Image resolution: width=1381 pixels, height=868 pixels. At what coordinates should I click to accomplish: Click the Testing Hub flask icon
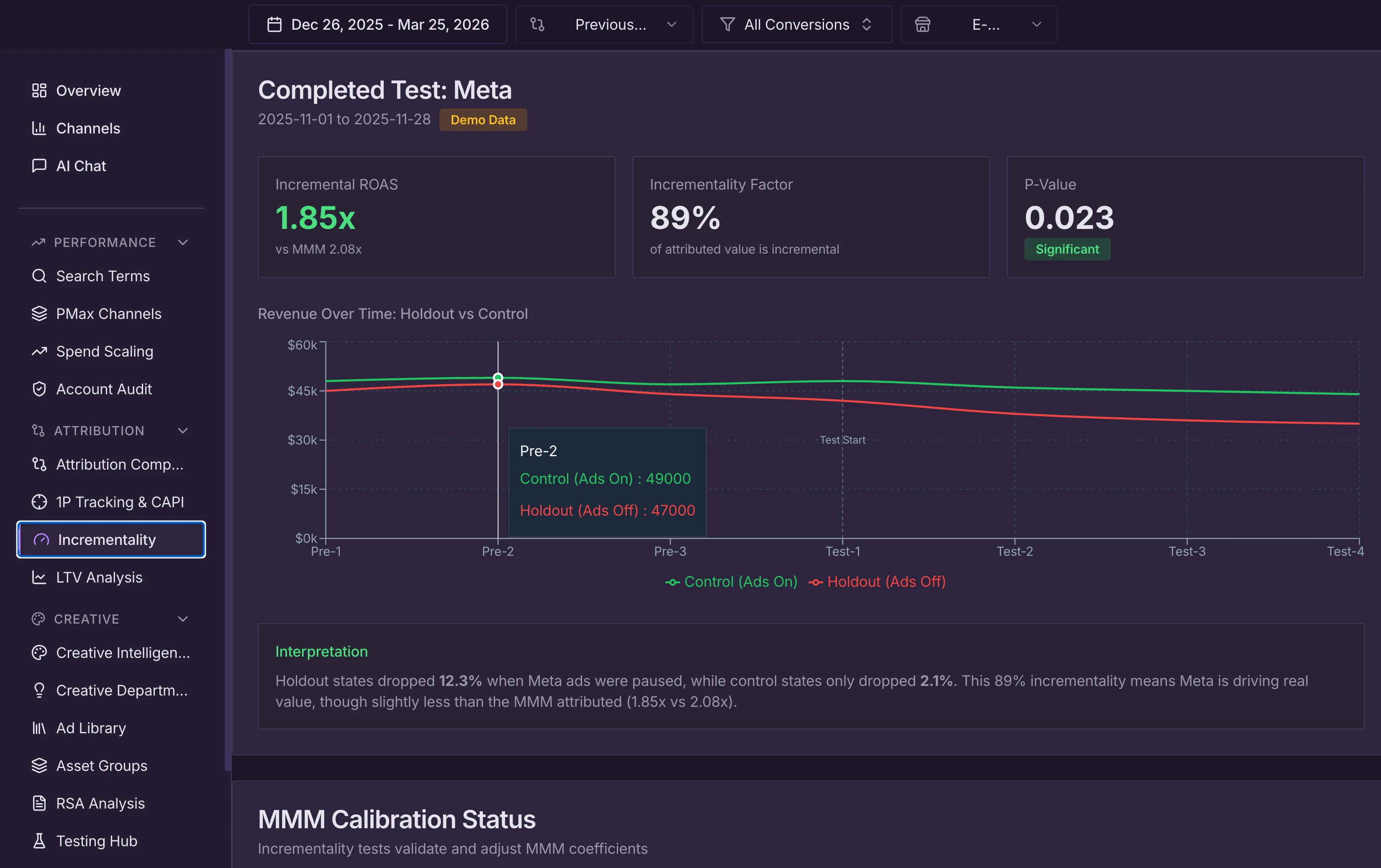39,841
